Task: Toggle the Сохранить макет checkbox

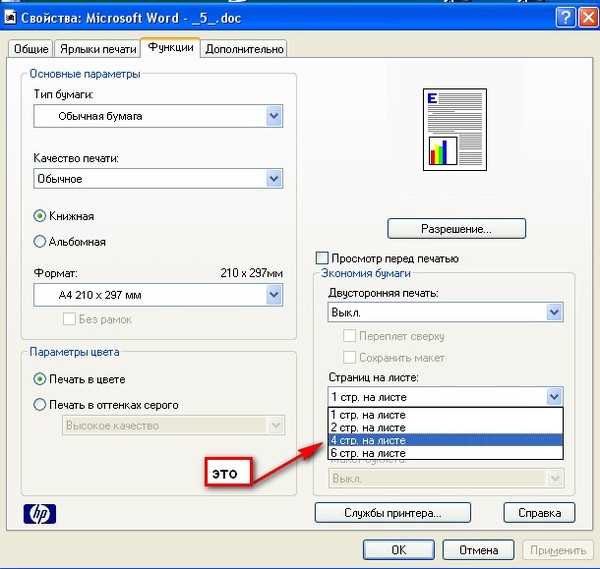Action: tap(349, 357)
